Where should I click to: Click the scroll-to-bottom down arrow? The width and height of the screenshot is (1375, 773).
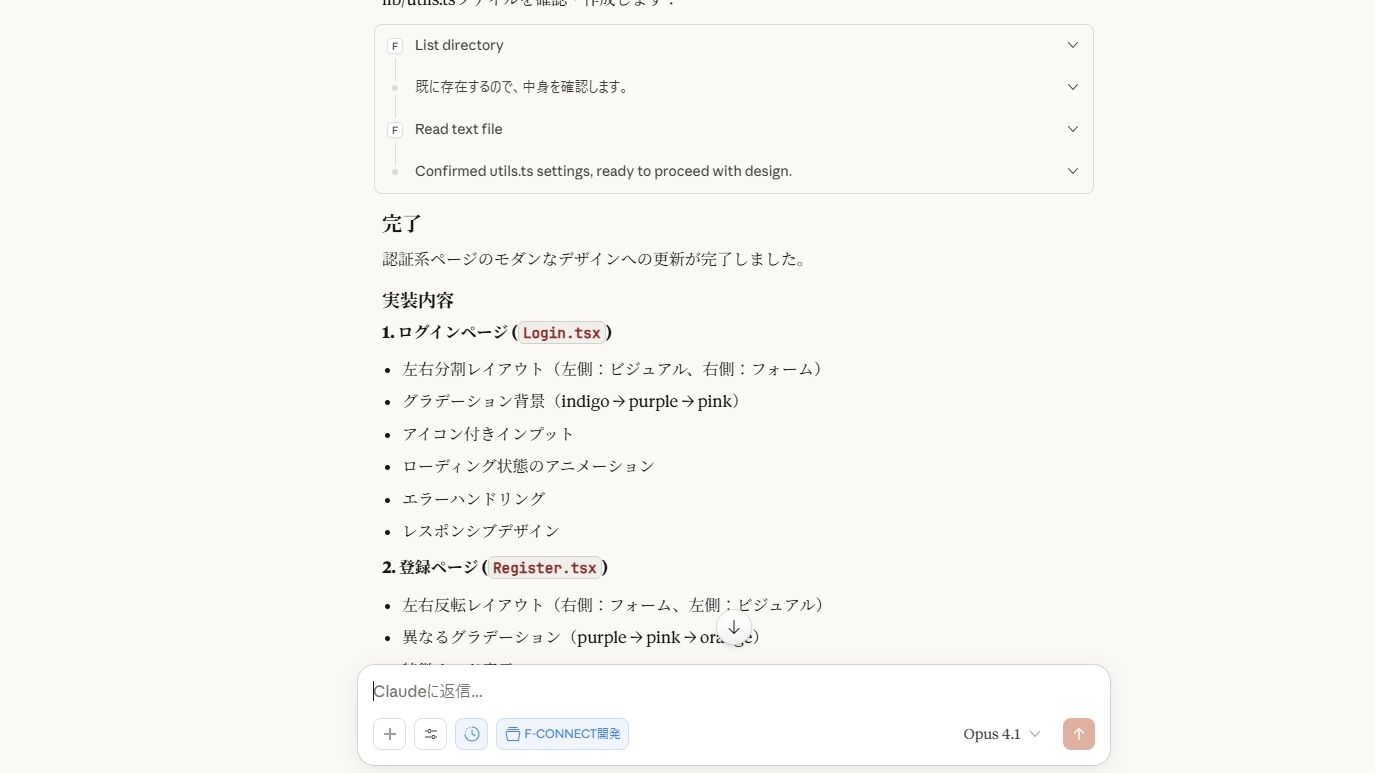[x=734, y=628]
